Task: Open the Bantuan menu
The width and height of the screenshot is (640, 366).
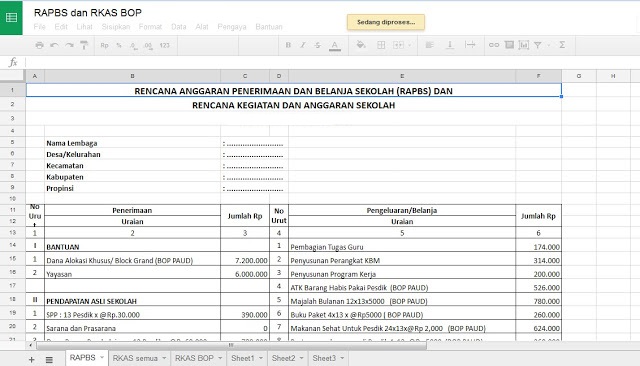Action: pos(269,27)
